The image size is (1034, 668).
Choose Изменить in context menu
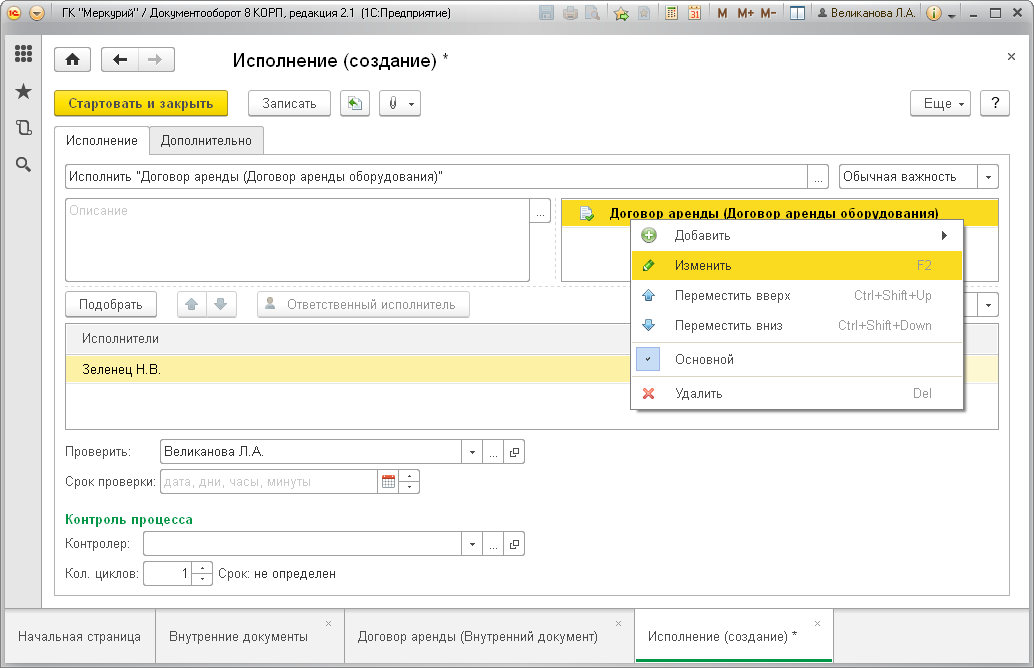(797, 266)
